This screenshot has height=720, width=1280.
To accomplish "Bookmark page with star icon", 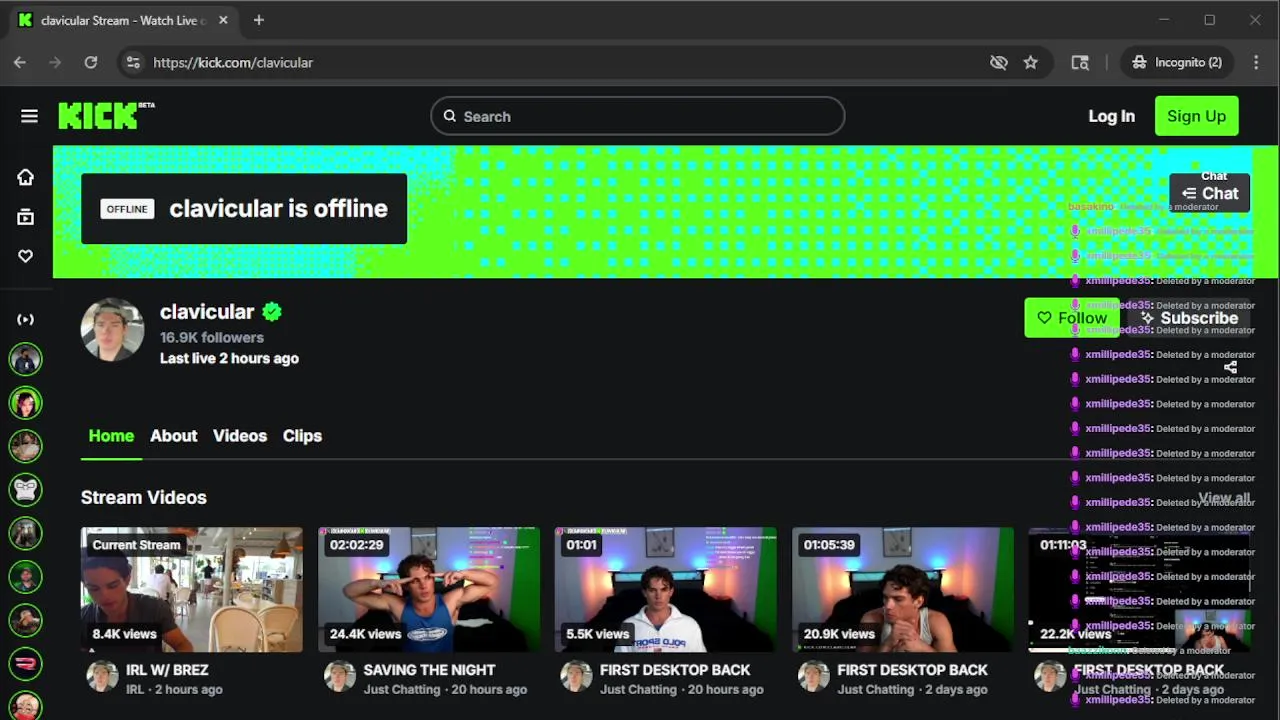I will (1031, 62).
